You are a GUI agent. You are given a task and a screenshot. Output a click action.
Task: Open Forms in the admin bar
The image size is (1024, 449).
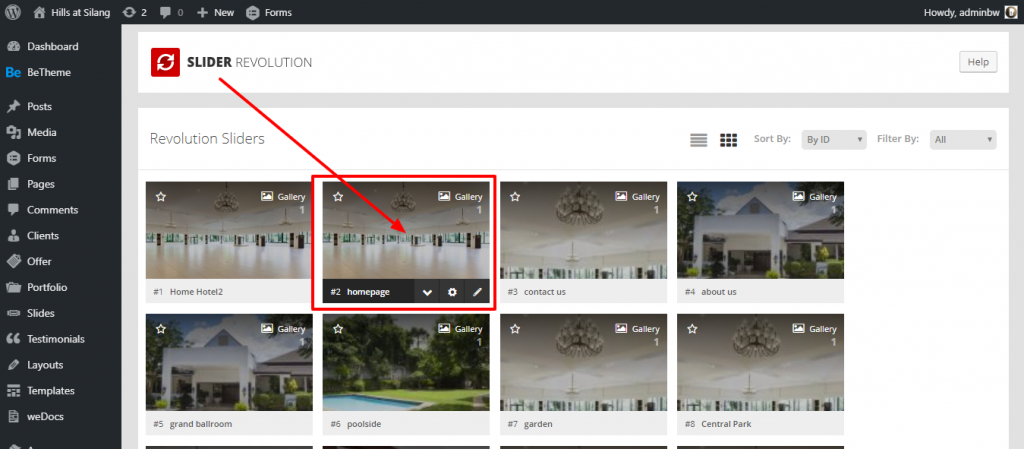coord(269,12)
